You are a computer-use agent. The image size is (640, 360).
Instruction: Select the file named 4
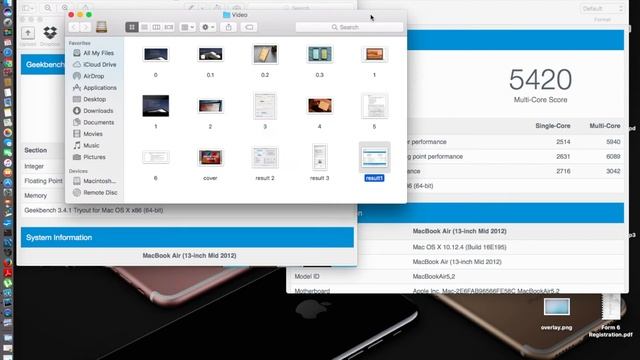(320, 106)
